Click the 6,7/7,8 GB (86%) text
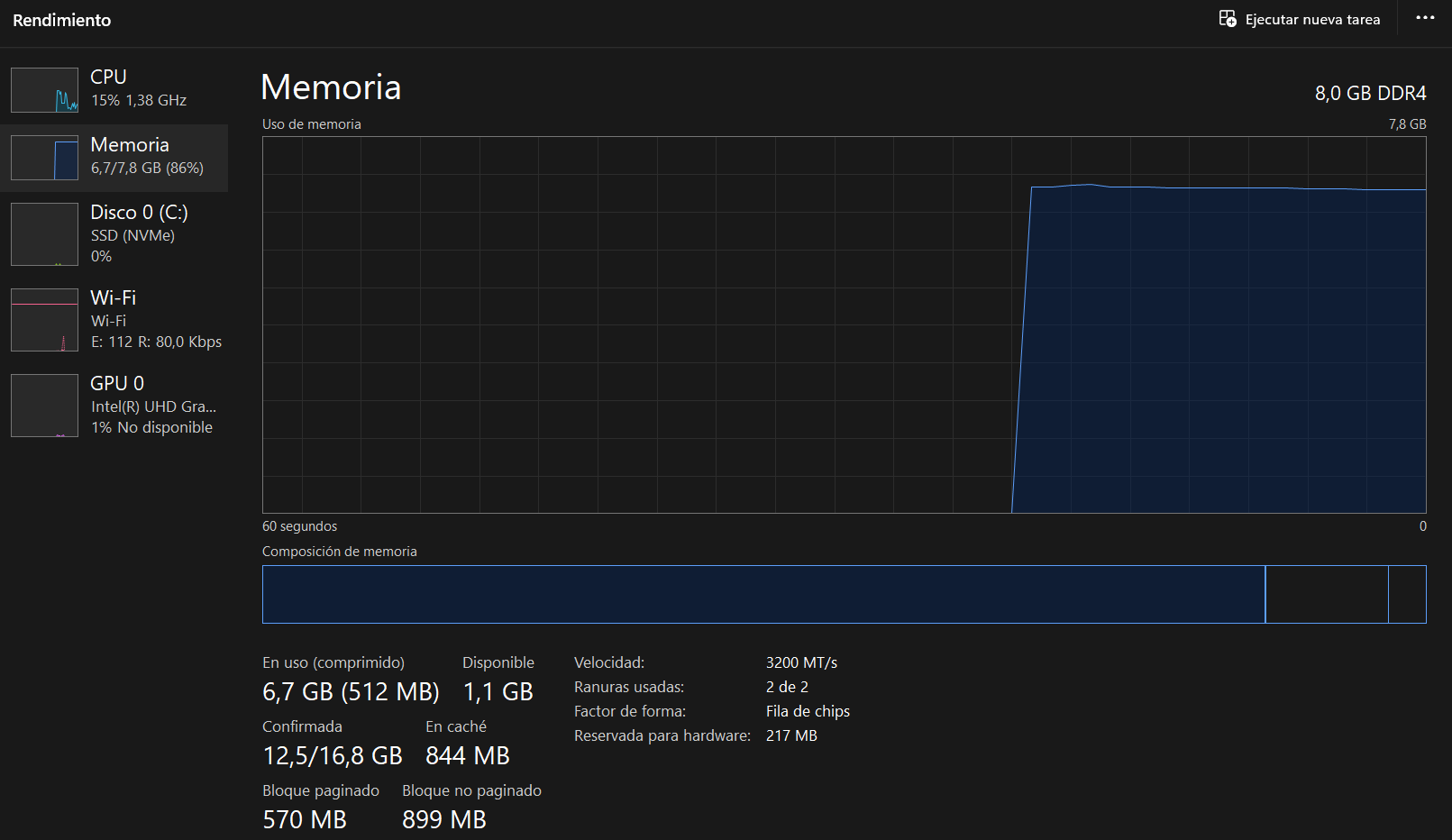1452x840 pixels. (x=147, y=168)
